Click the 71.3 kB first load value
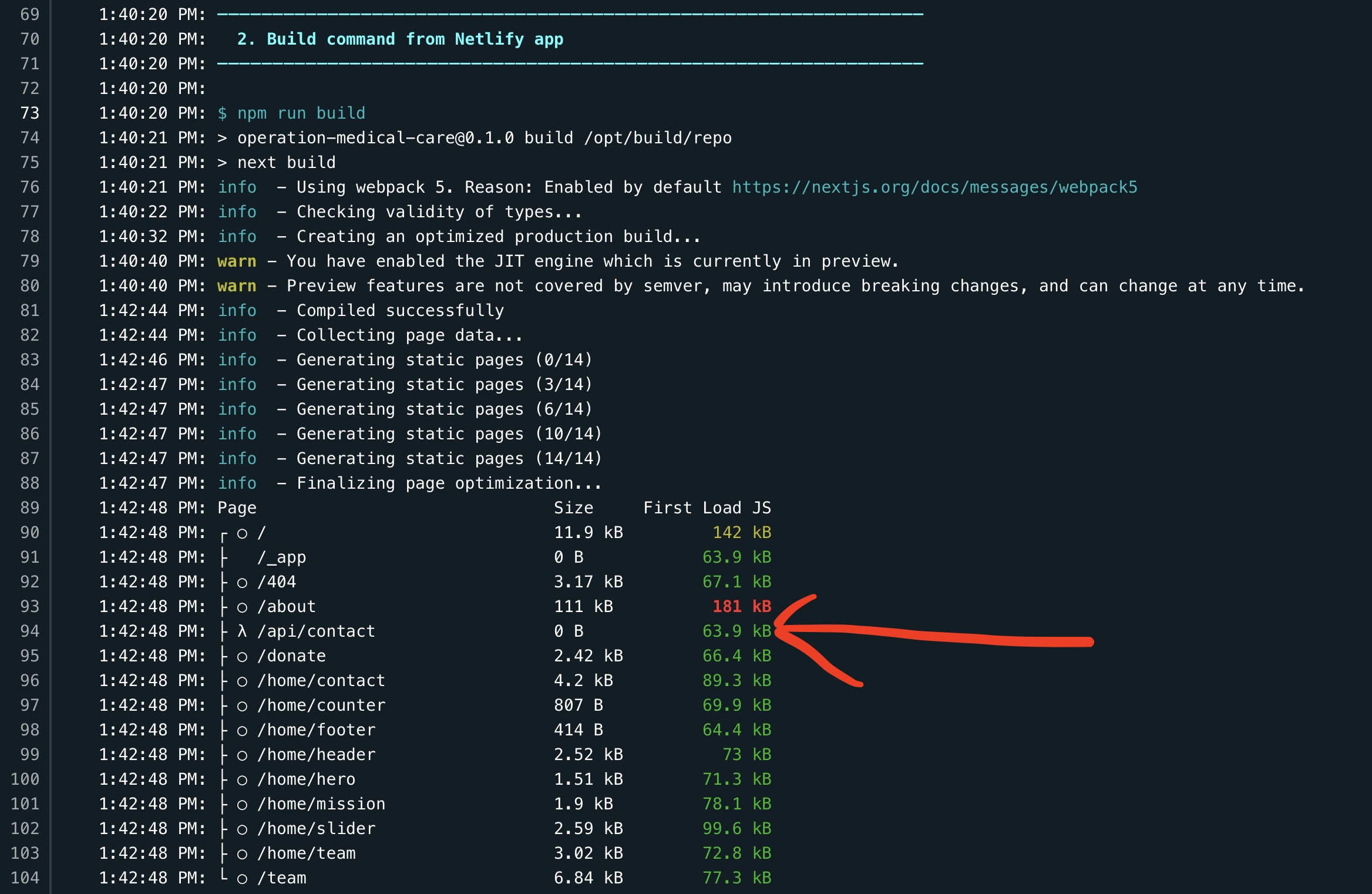 [737, 779]
